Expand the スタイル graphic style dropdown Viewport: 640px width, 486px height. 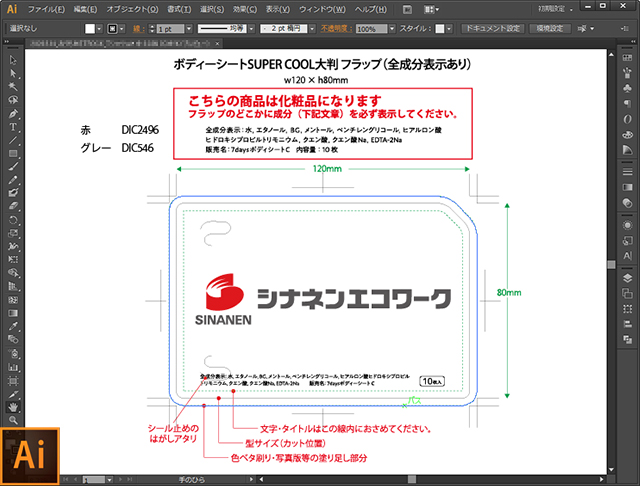point(449,29)
